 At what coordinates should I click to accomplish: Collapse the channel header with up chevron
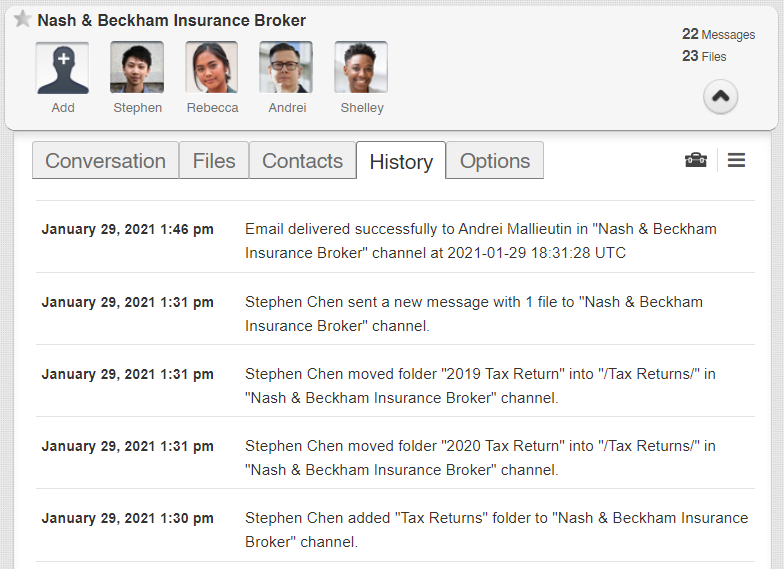point(720,97)
